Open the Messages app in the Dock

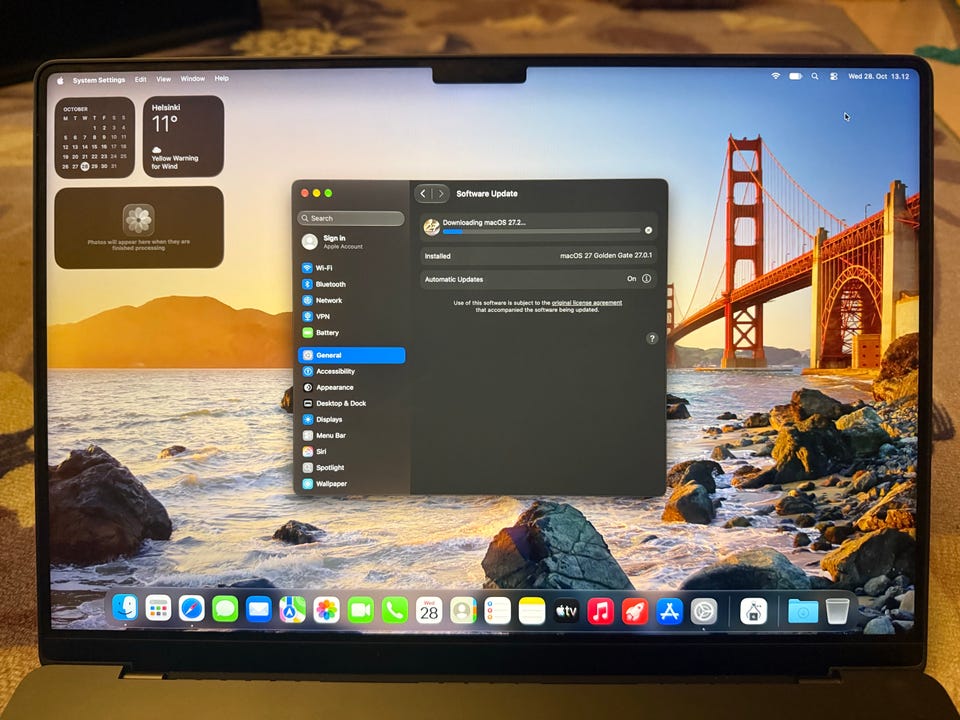point(225,610)
